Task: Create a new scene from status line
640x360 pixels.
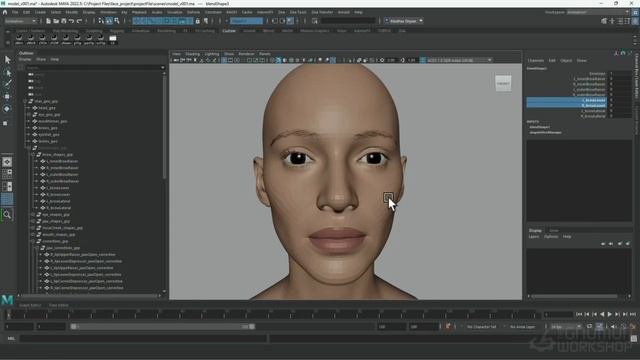Action: 48,21
